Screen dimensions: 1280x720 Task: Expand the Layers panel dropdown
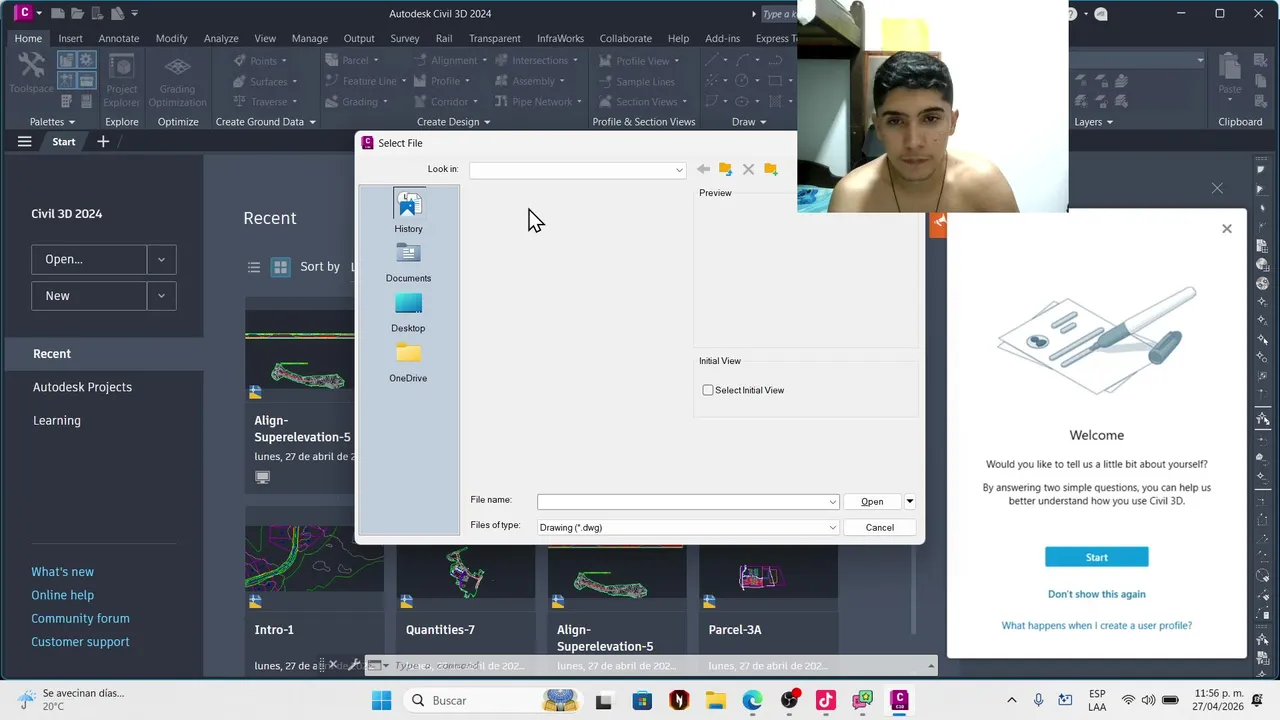[x=1093, y=122]
